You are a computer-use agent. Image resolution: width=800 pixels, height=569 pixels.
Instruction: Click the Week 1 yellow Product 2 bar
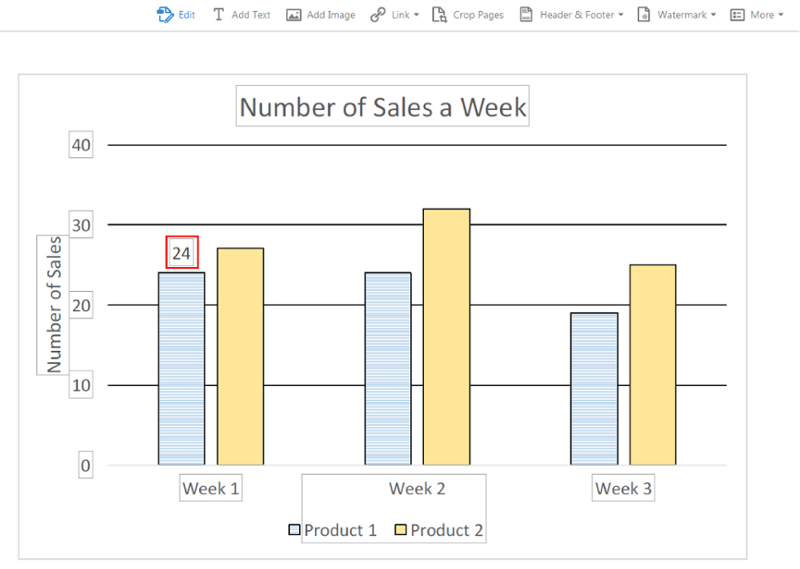[x=240, y=356]
